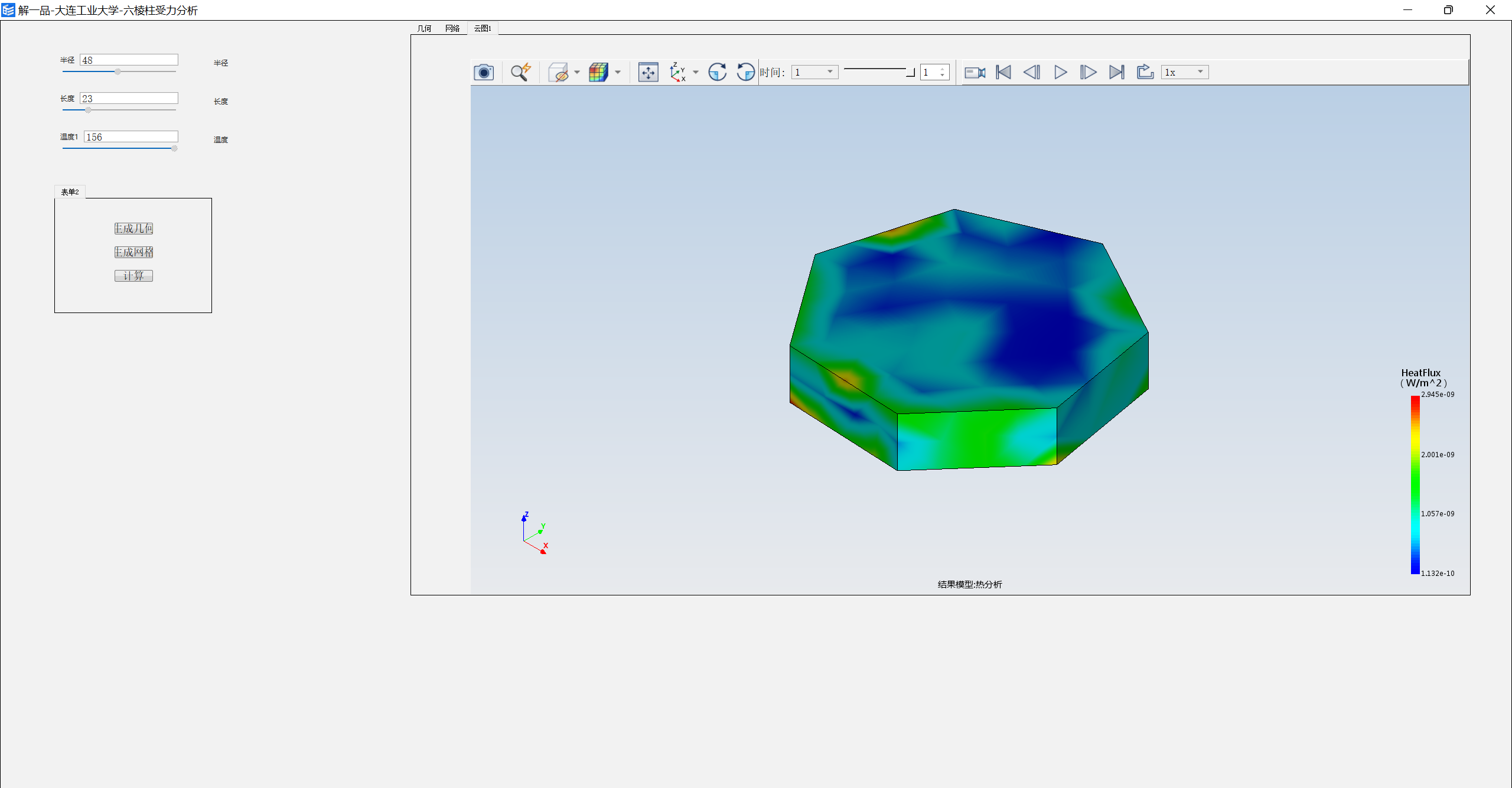1512x788 pixels.
Task: Click the HeatFlux legend title
Action: [1423, 378]
